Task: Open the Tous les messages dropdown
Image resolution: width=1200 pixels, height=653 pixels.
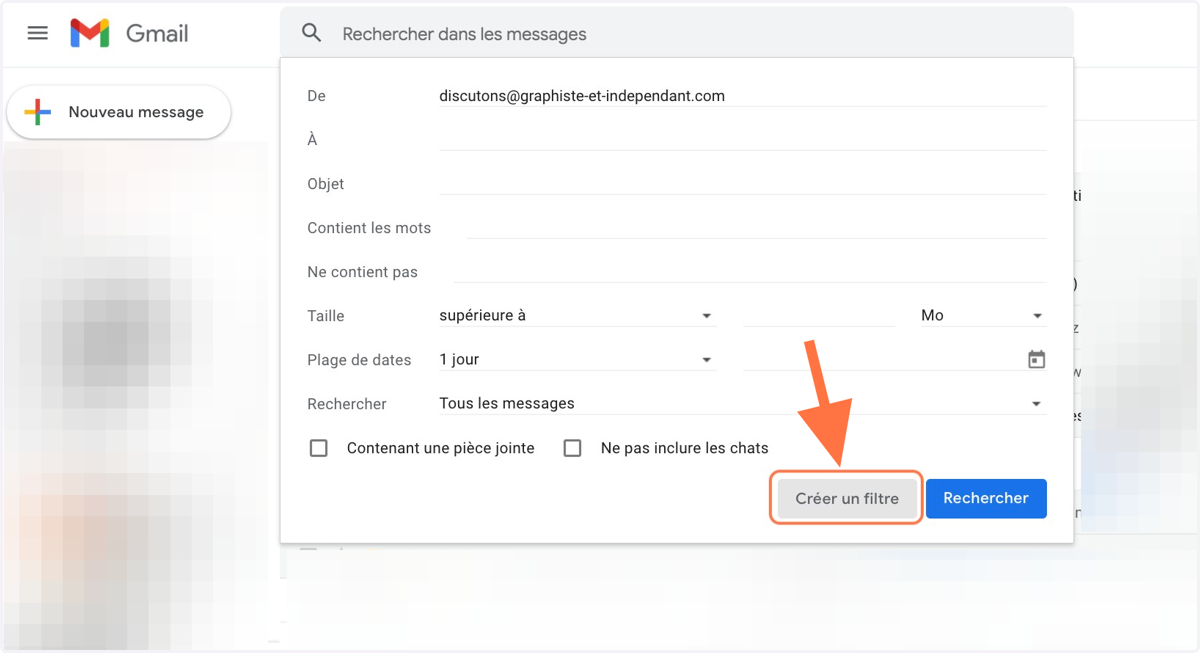Action: click(743, 403)
